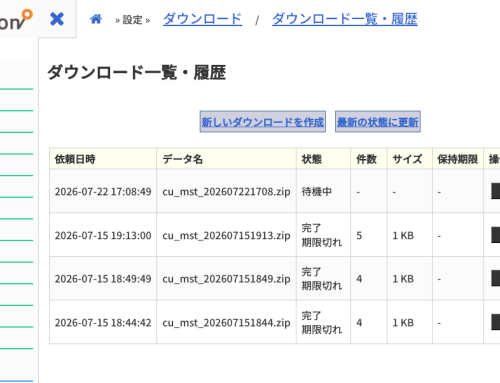The width and height of the screenshot is (500, 383).
Task: Click action button in cu_mst_202607151913.zip row
Action: pyautogui.click(x=496, y=235)
